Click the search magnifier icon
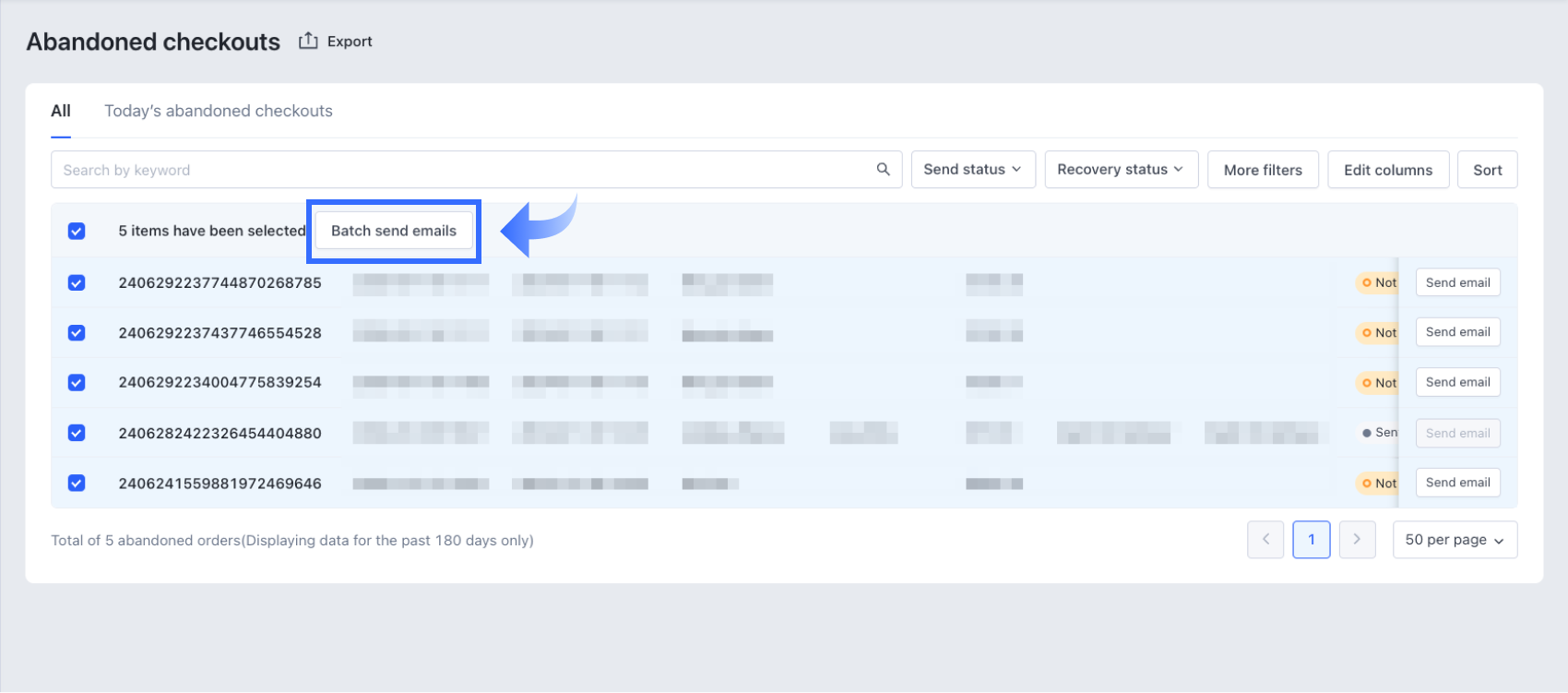The height and width of the screenshot is (693, 1568). (883, 170)
